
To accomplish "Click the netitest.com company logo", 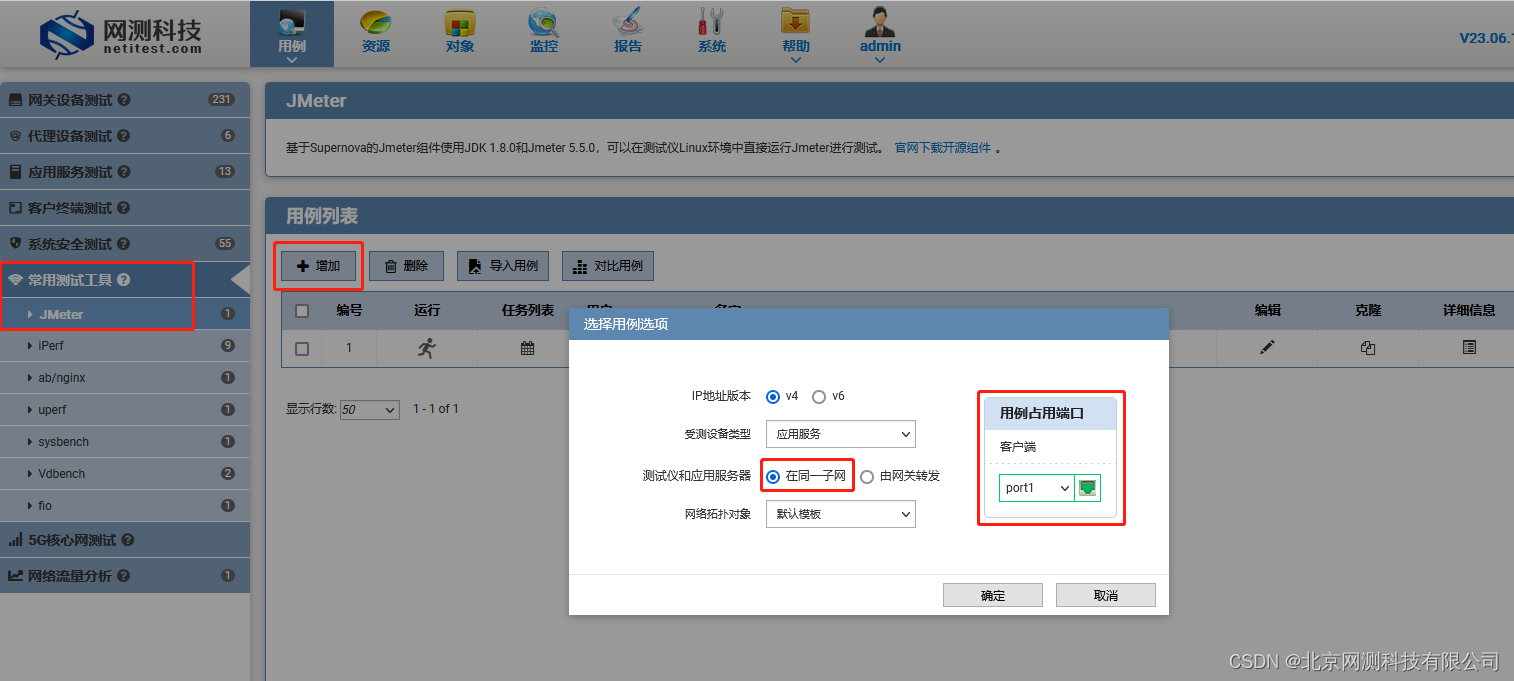I will [x=121, y=34].
